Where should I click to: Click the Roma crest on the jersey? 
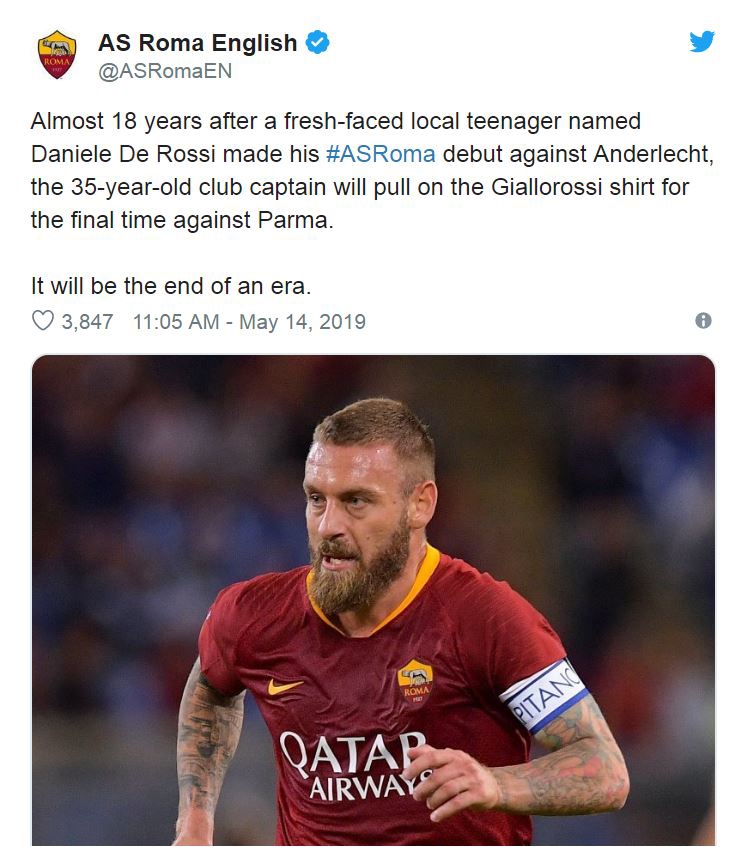414,679
